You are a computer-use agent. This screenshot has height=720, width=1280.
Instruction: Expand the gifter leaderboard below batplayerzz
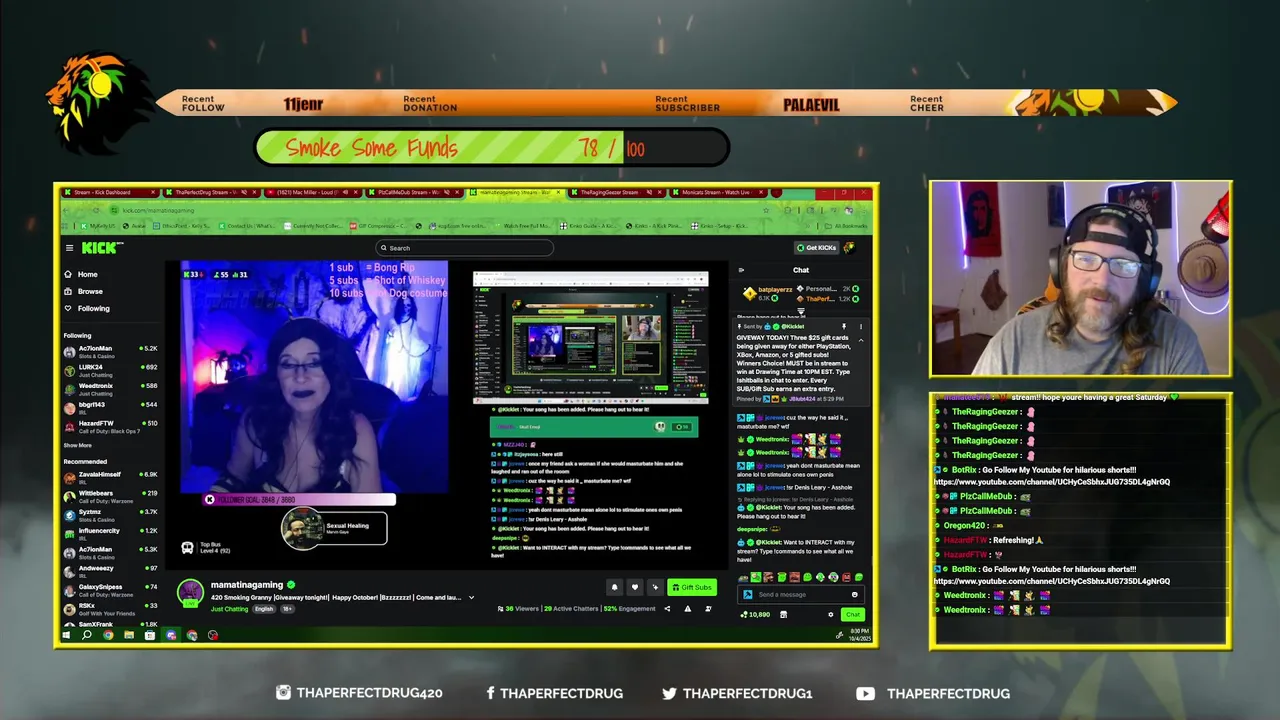(x=801, y=311)
